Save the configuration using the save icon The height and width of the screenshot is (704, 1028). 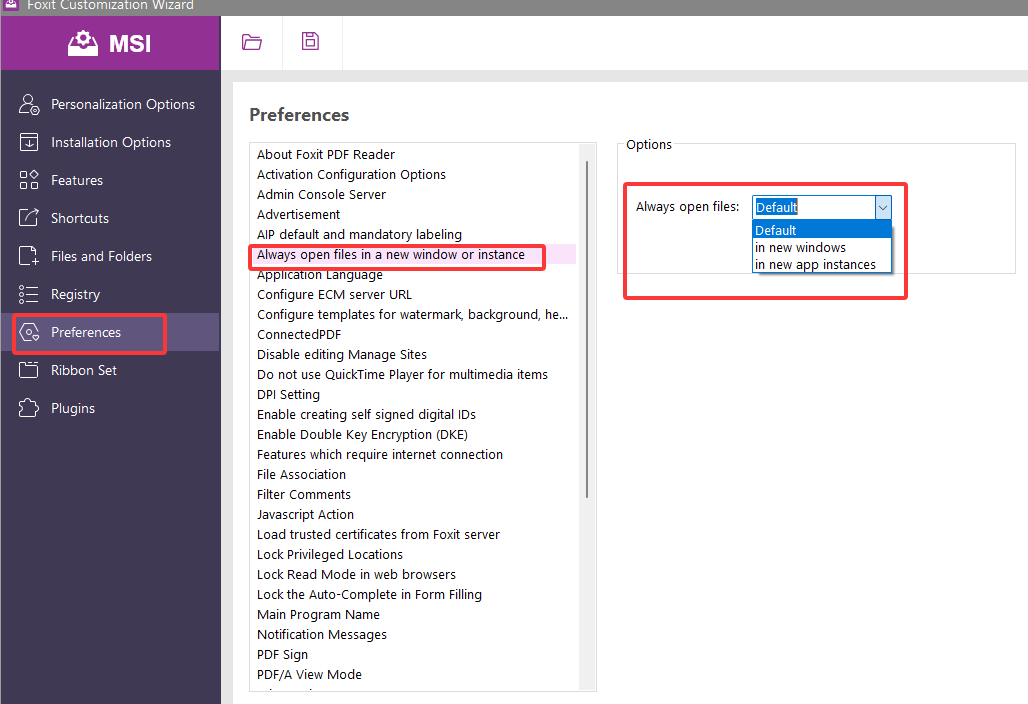(x=310, y=42)
